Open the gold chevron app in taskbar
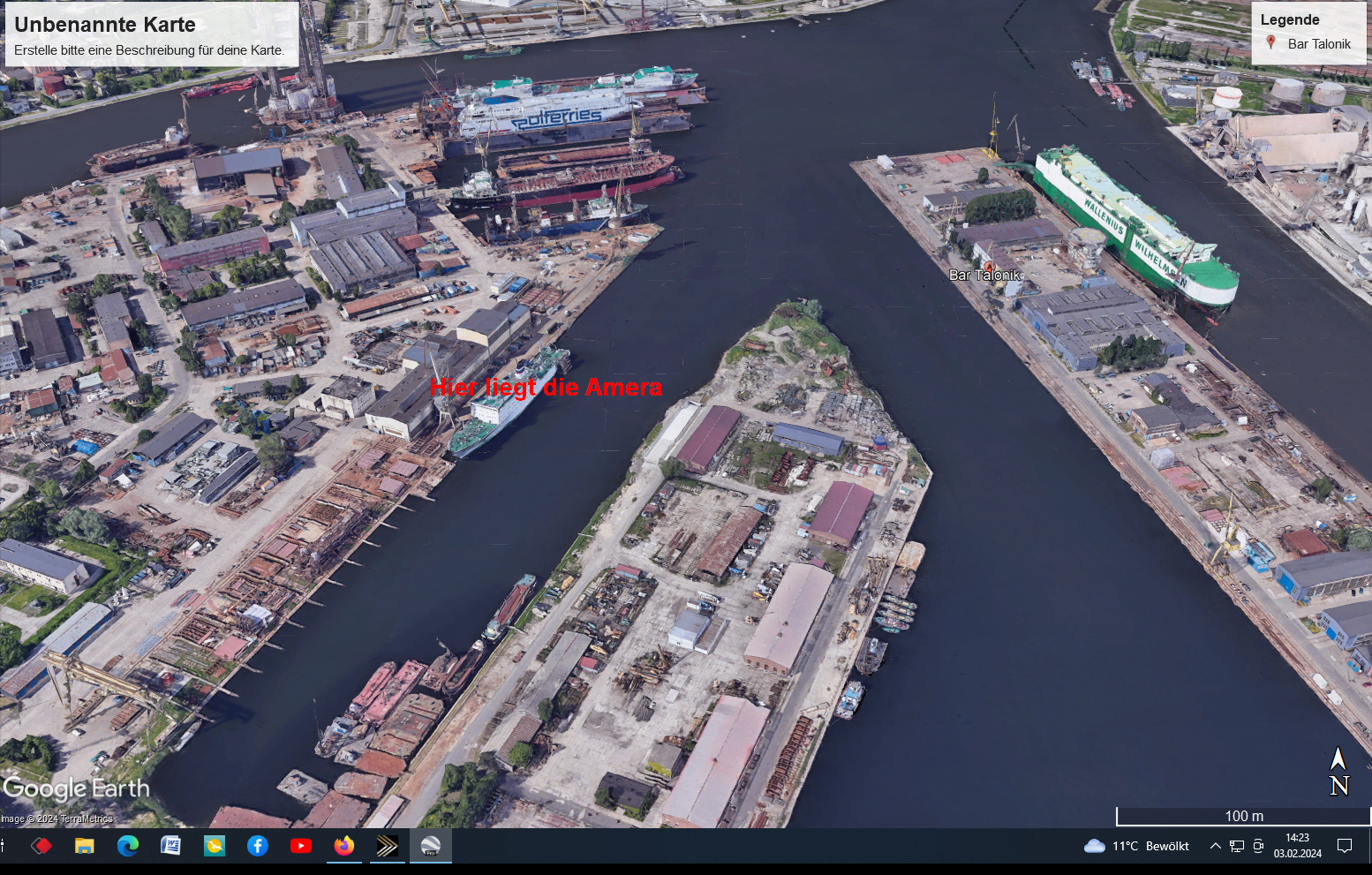This screenshot has width=1372, height=875. 387,846
